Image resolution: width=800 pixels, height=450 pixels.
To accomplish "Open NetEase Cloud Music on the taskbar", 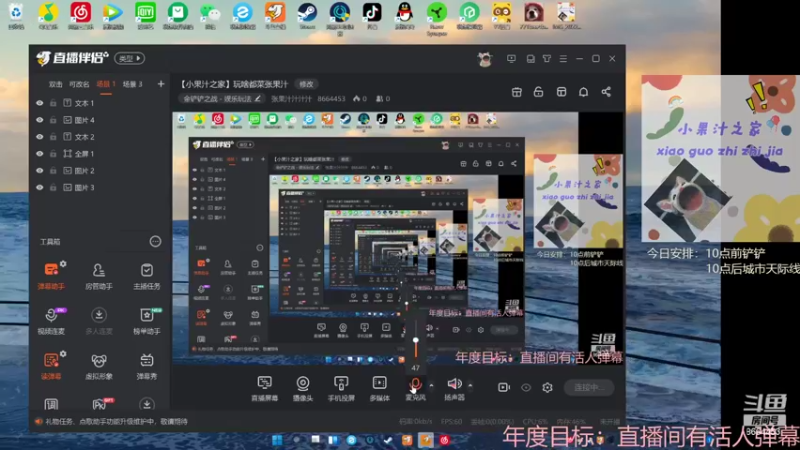I will click(444, 440).
